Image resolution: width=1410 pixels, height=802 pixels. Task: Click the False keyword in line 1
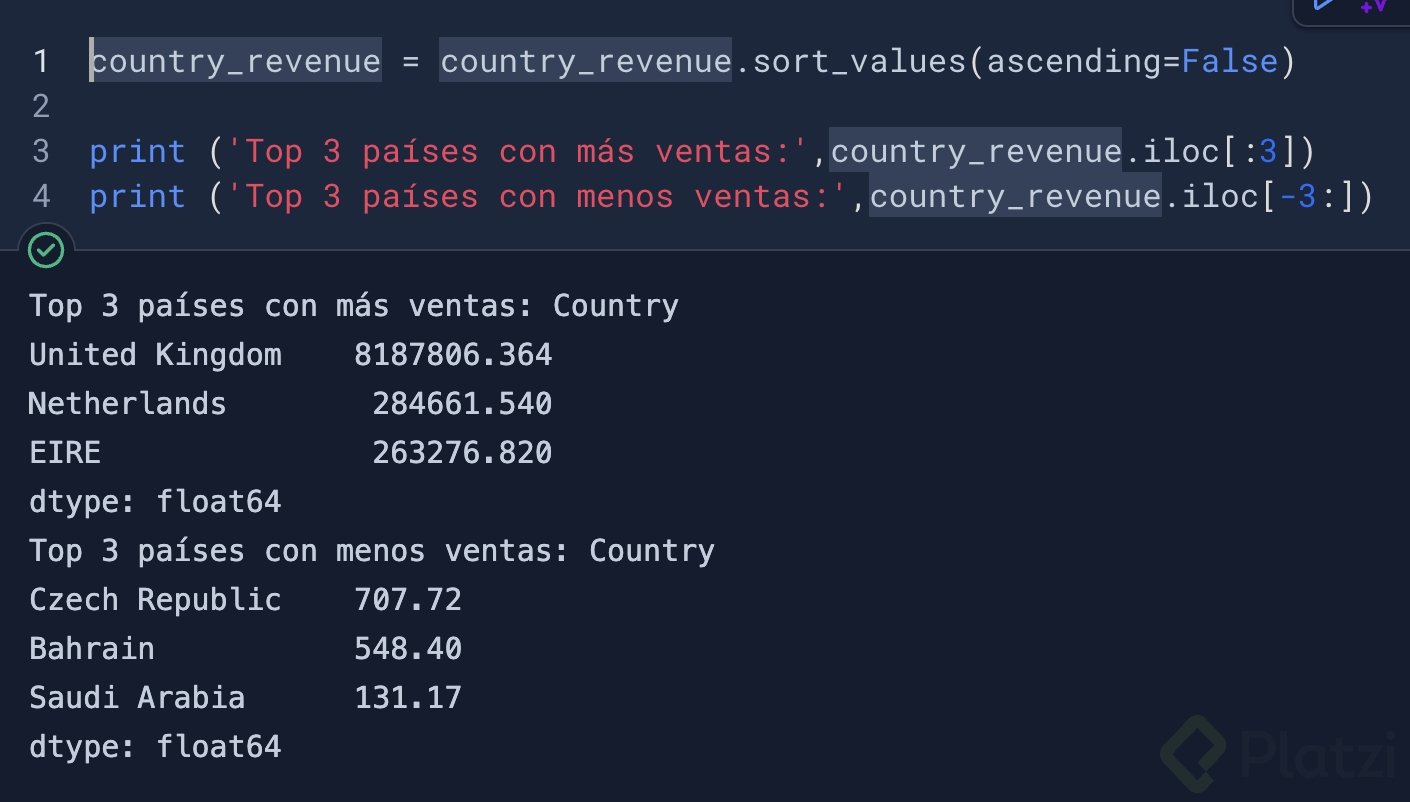pyautogui.click(x=1229, y=62)
